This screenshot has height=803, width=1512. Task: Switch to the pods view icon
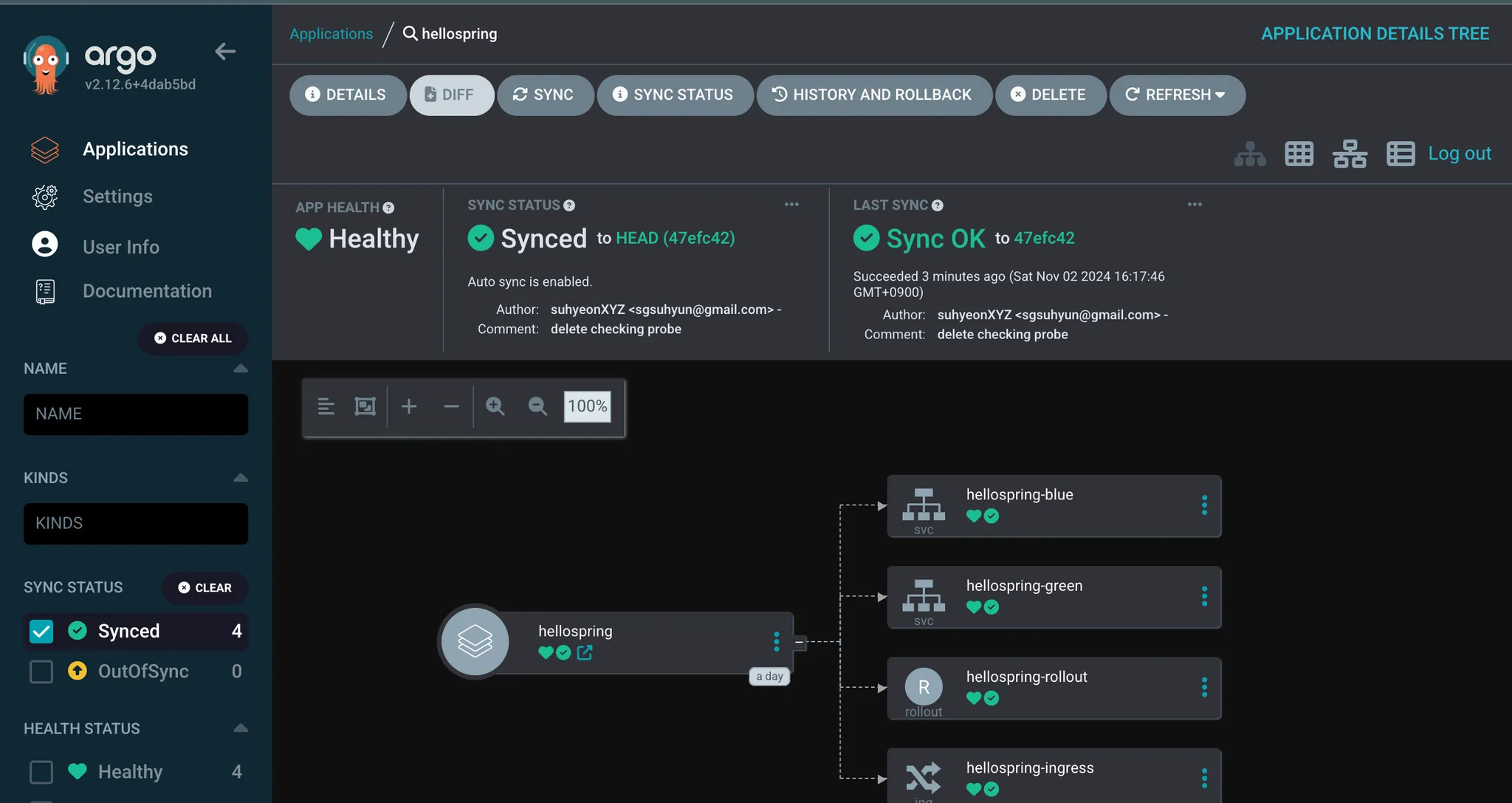[1299, 154]
